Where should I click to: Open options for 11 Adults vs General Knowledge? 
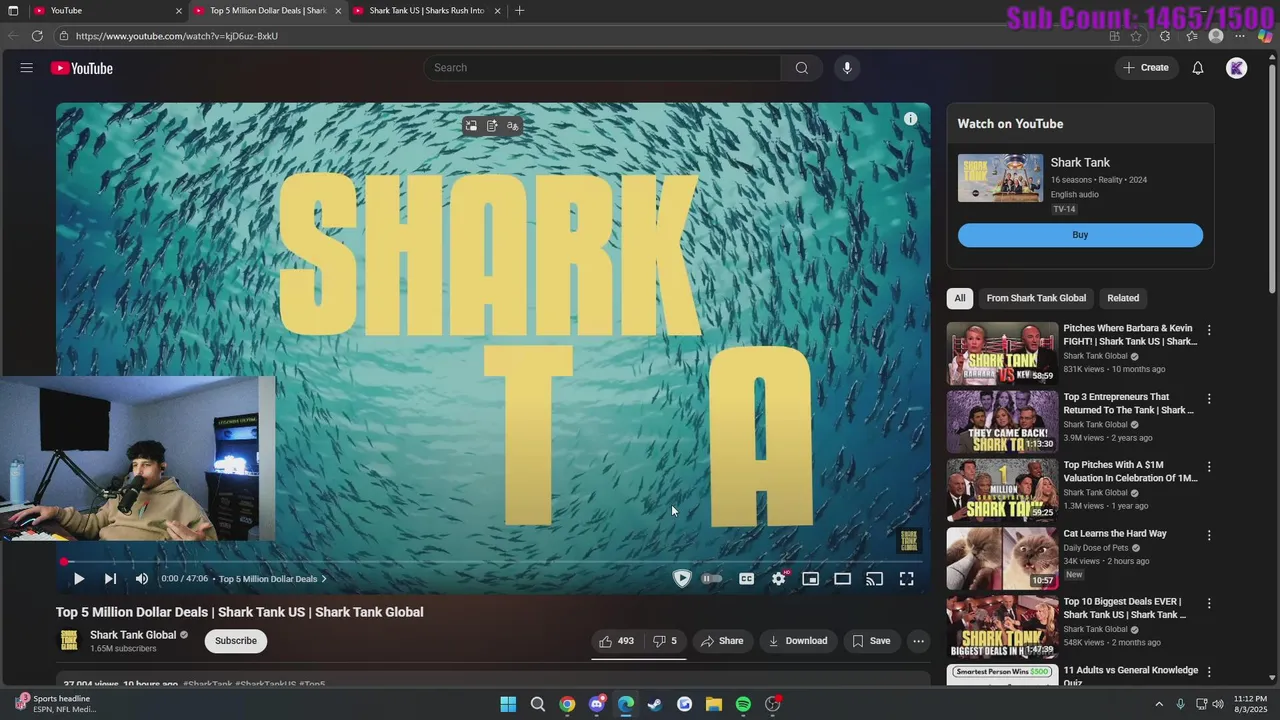pos(1209,672)
